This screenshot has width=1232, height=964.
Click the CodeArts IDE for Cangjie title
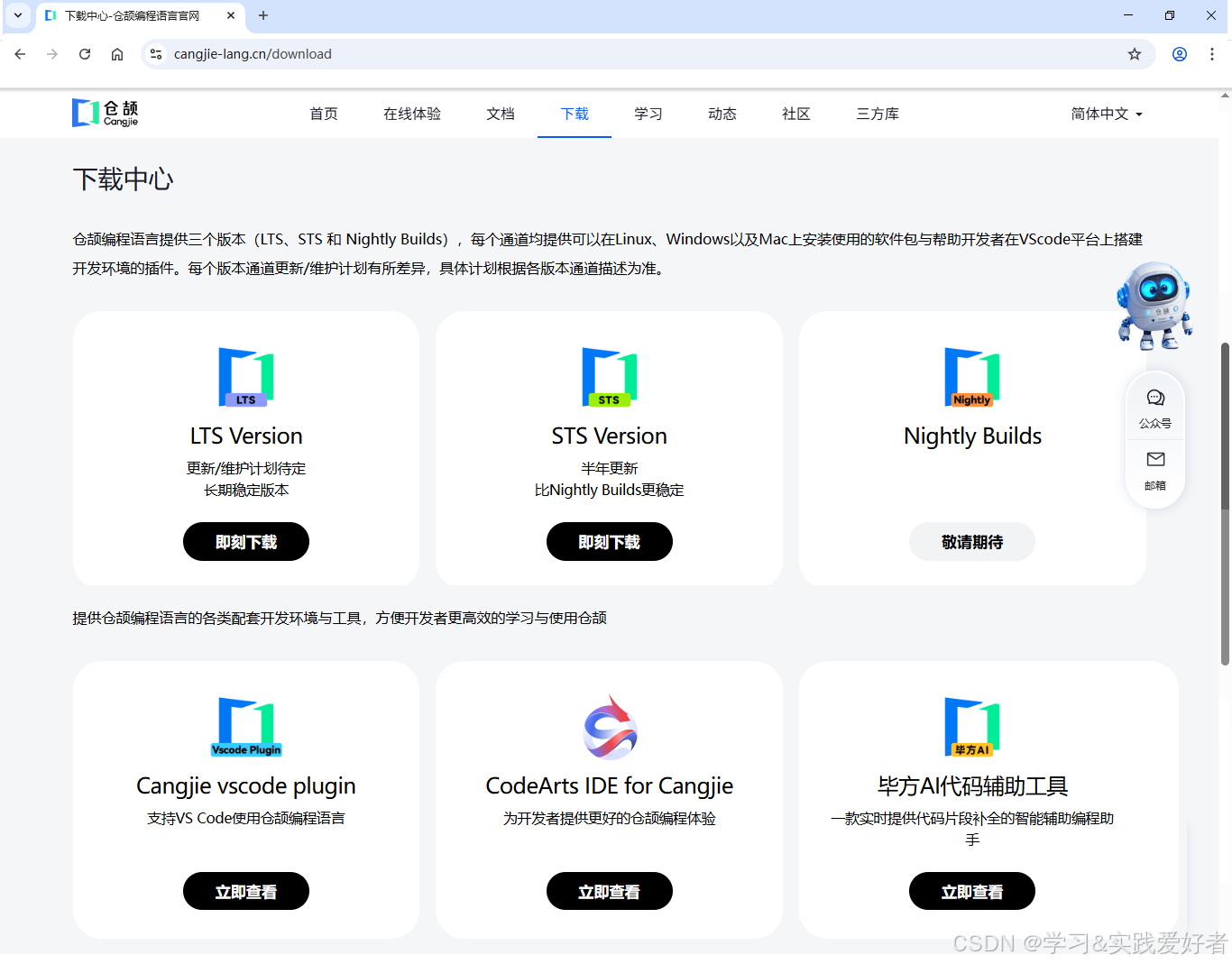coord(610,786)
